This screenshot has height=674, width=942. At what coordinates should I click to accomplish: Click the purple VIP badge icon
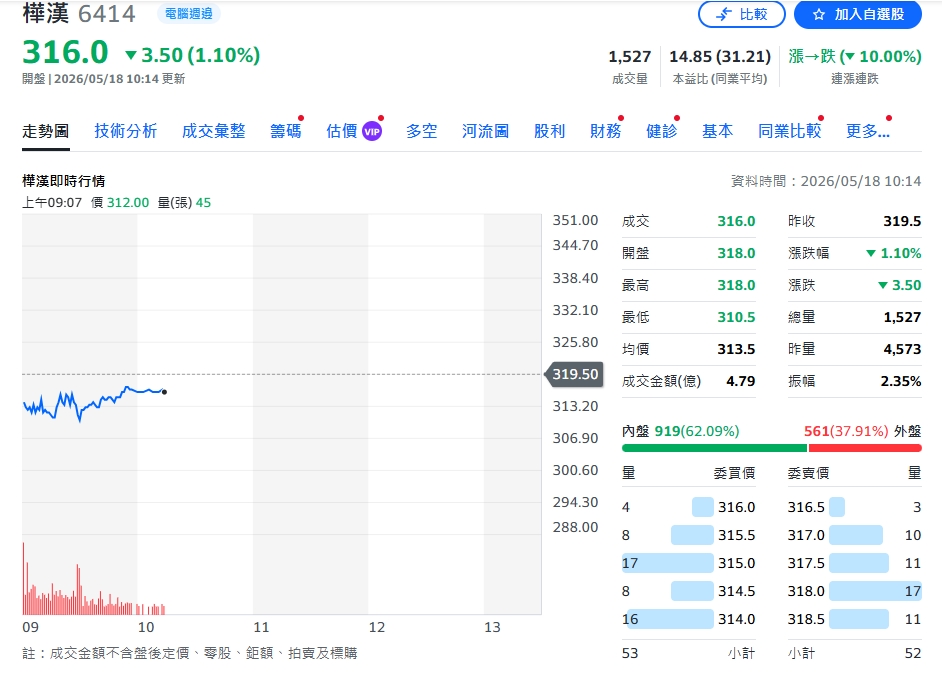coord(372,131)
